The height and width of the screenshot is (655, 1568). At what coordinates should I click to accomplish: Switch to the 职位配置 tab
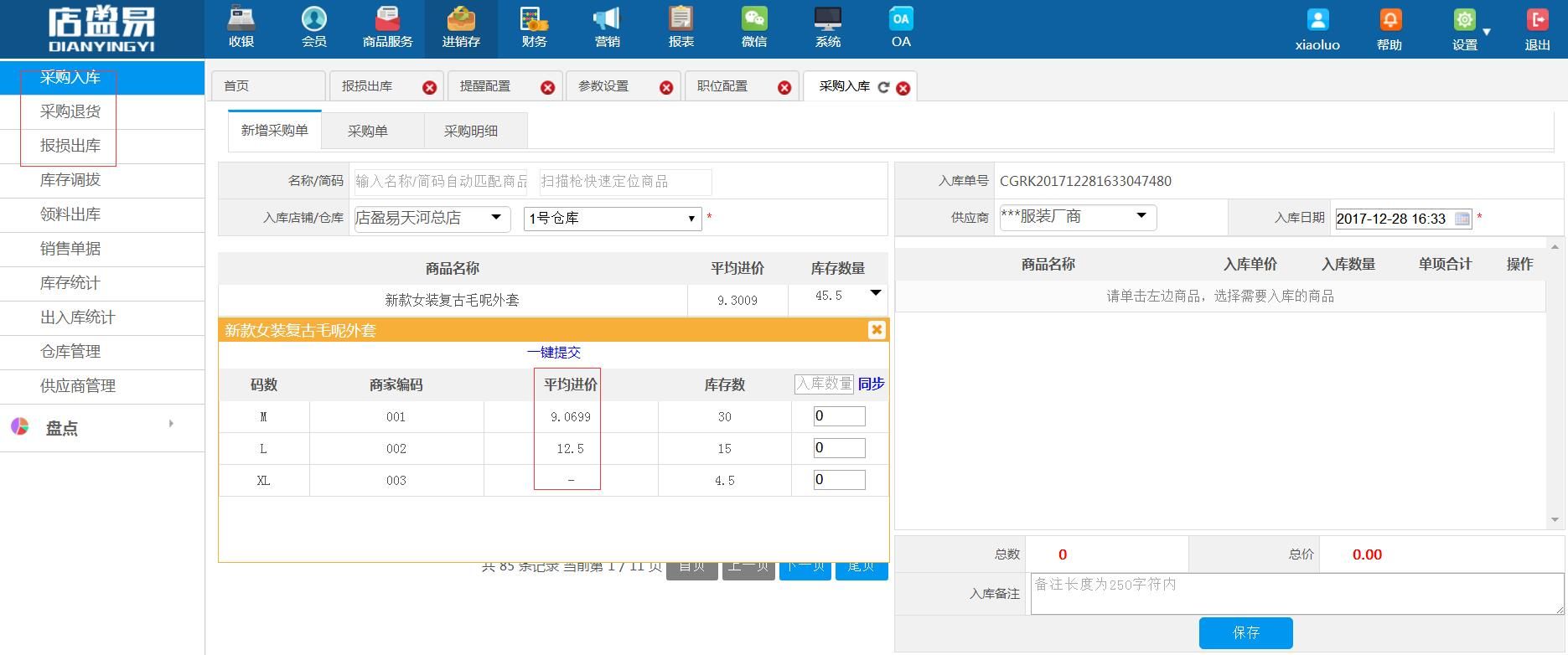coord(722,86)
